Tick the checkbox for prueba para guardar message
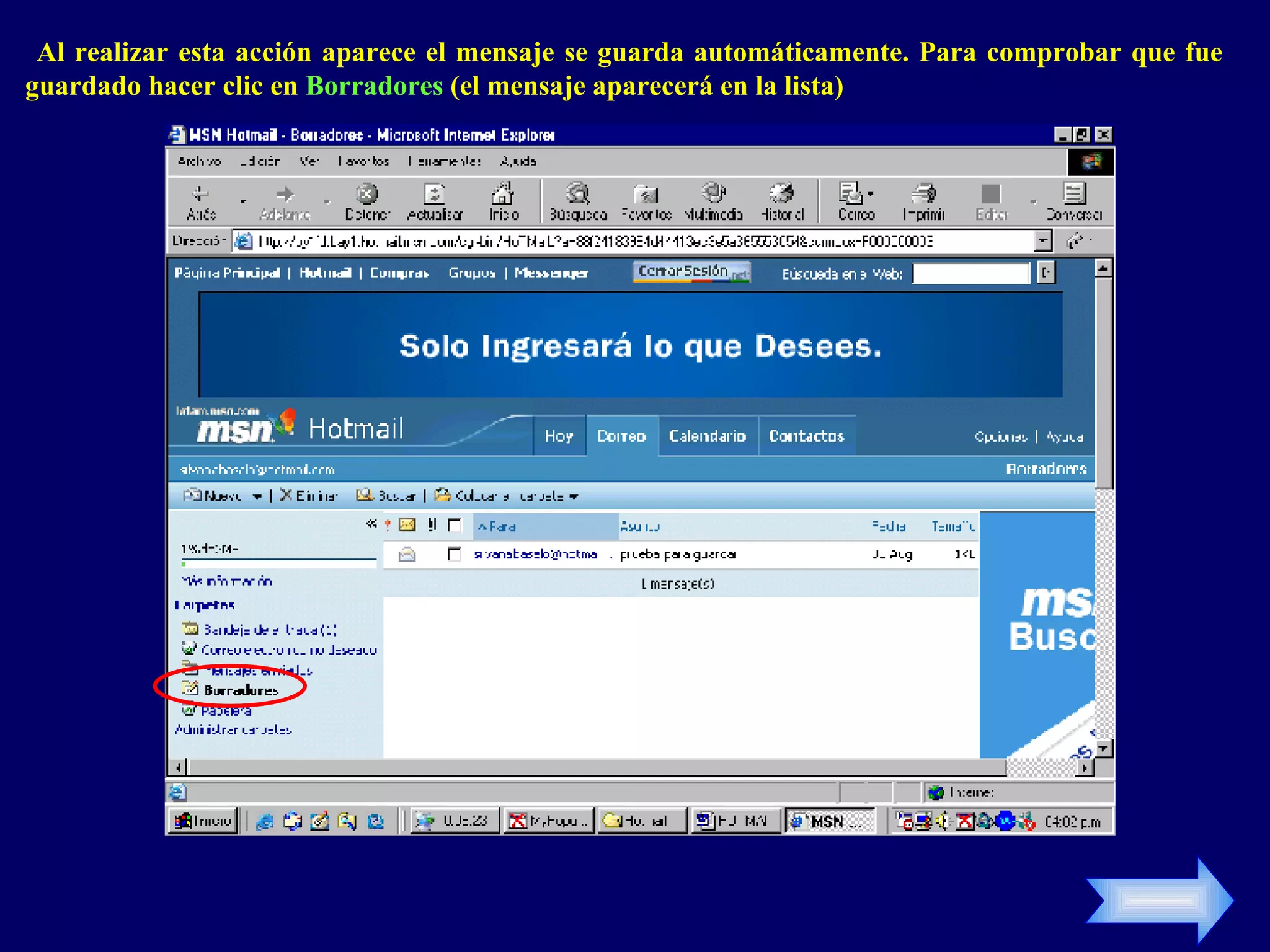1270x952 pixels. (455, 553)
